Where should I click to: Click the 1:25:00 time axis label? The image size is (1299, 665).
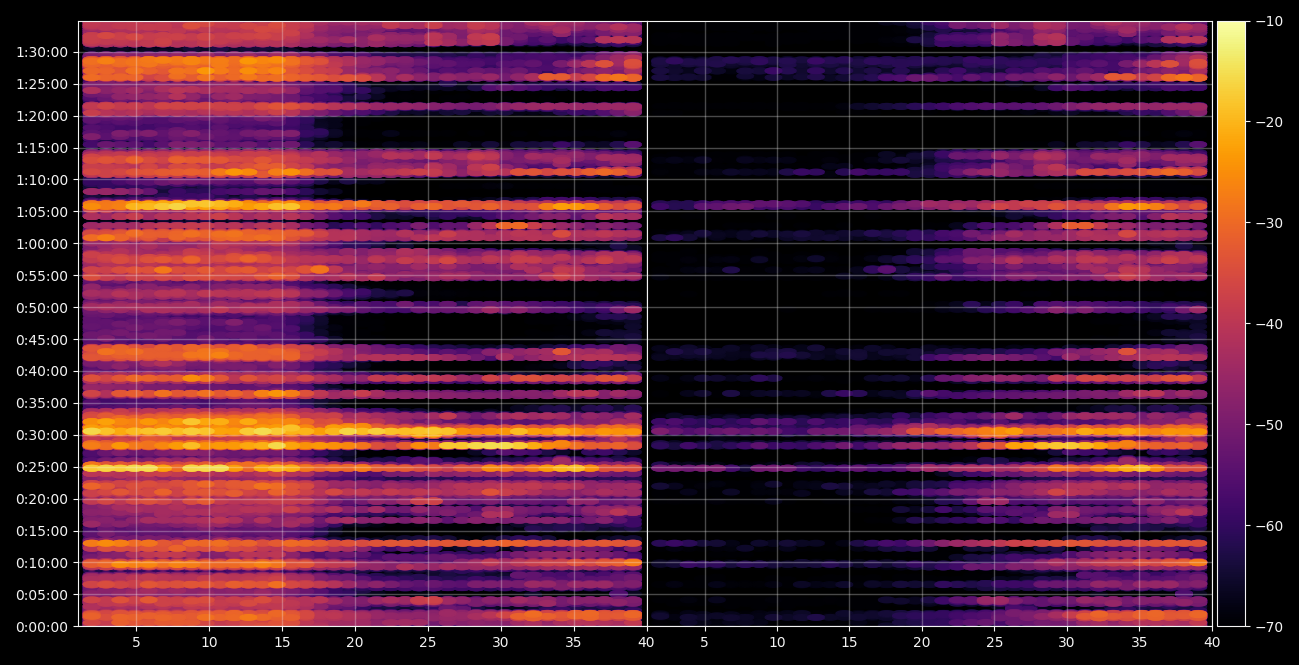click(42, 84)
